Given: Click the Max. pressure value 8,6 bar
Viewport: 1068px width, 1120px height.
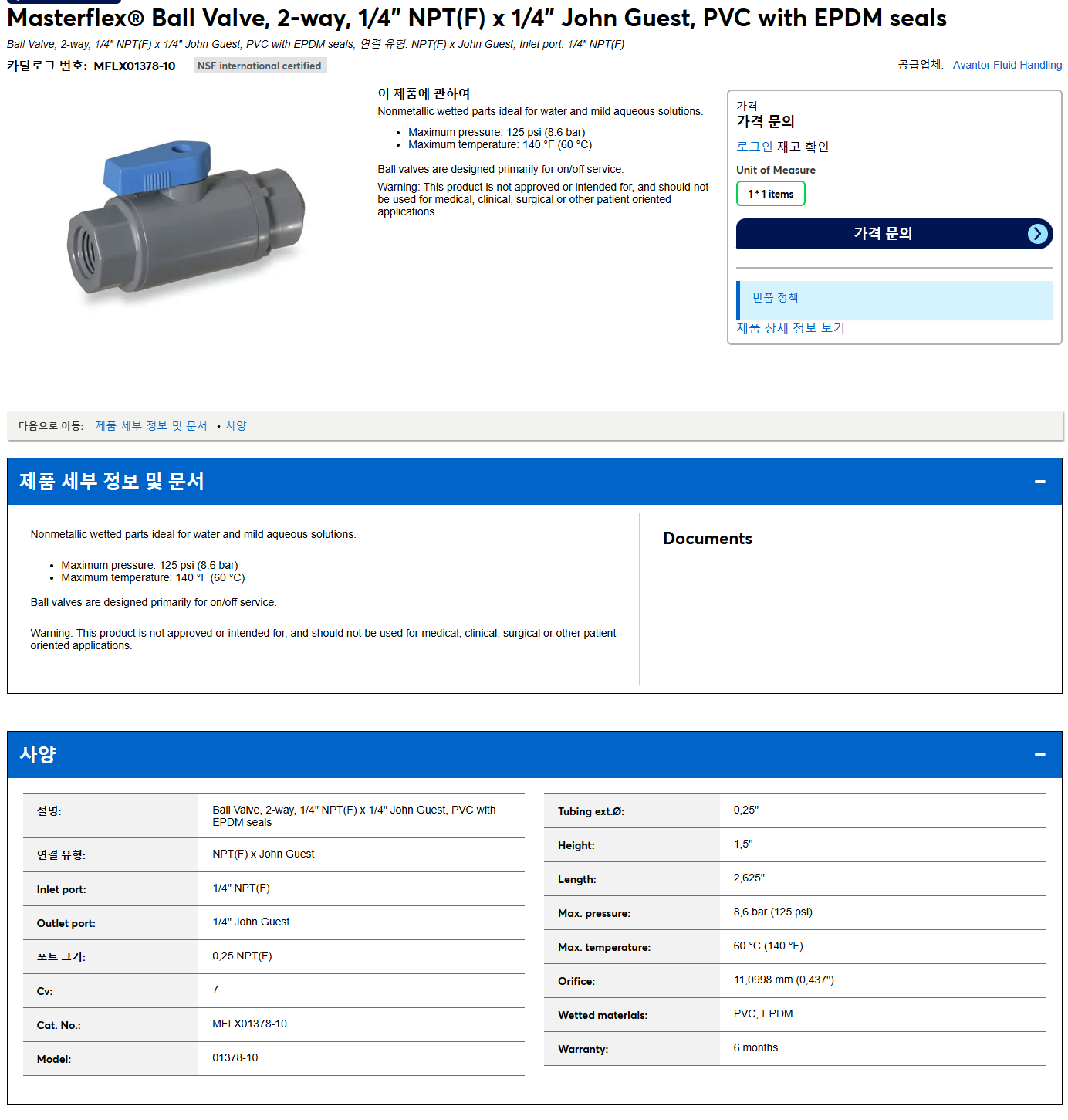Looking at the screenshot, I should tap(772, 912).
